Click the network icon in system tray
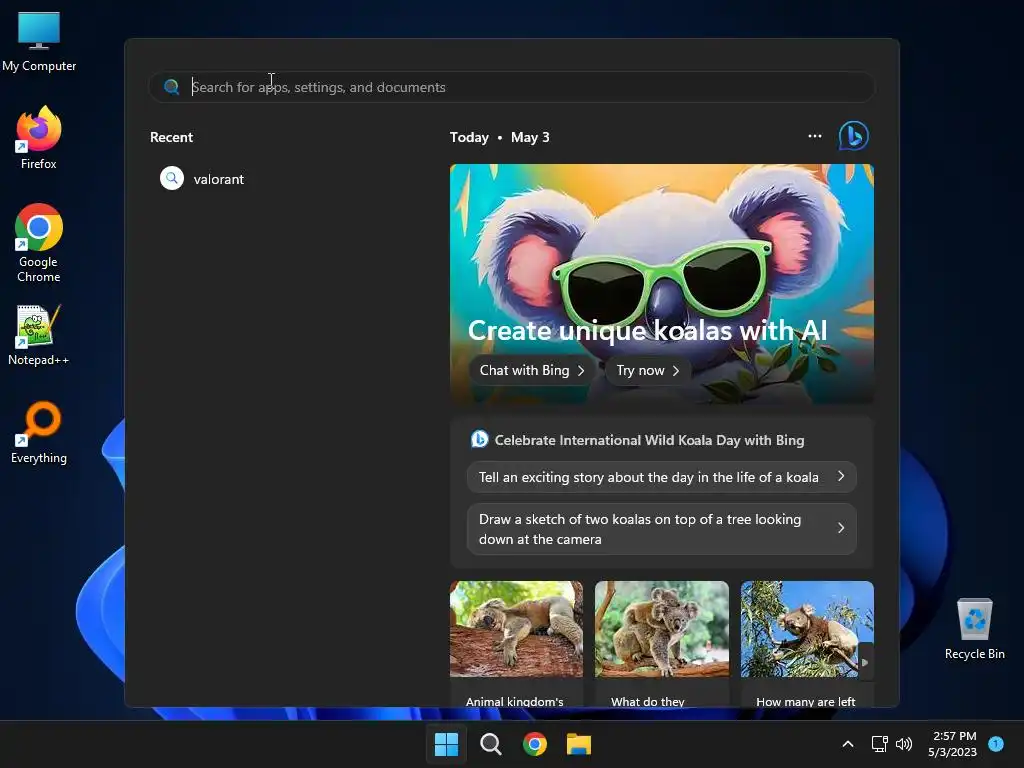Image resolution: width=1024 pixels, height=768 pixels. (x=879, y=744)
